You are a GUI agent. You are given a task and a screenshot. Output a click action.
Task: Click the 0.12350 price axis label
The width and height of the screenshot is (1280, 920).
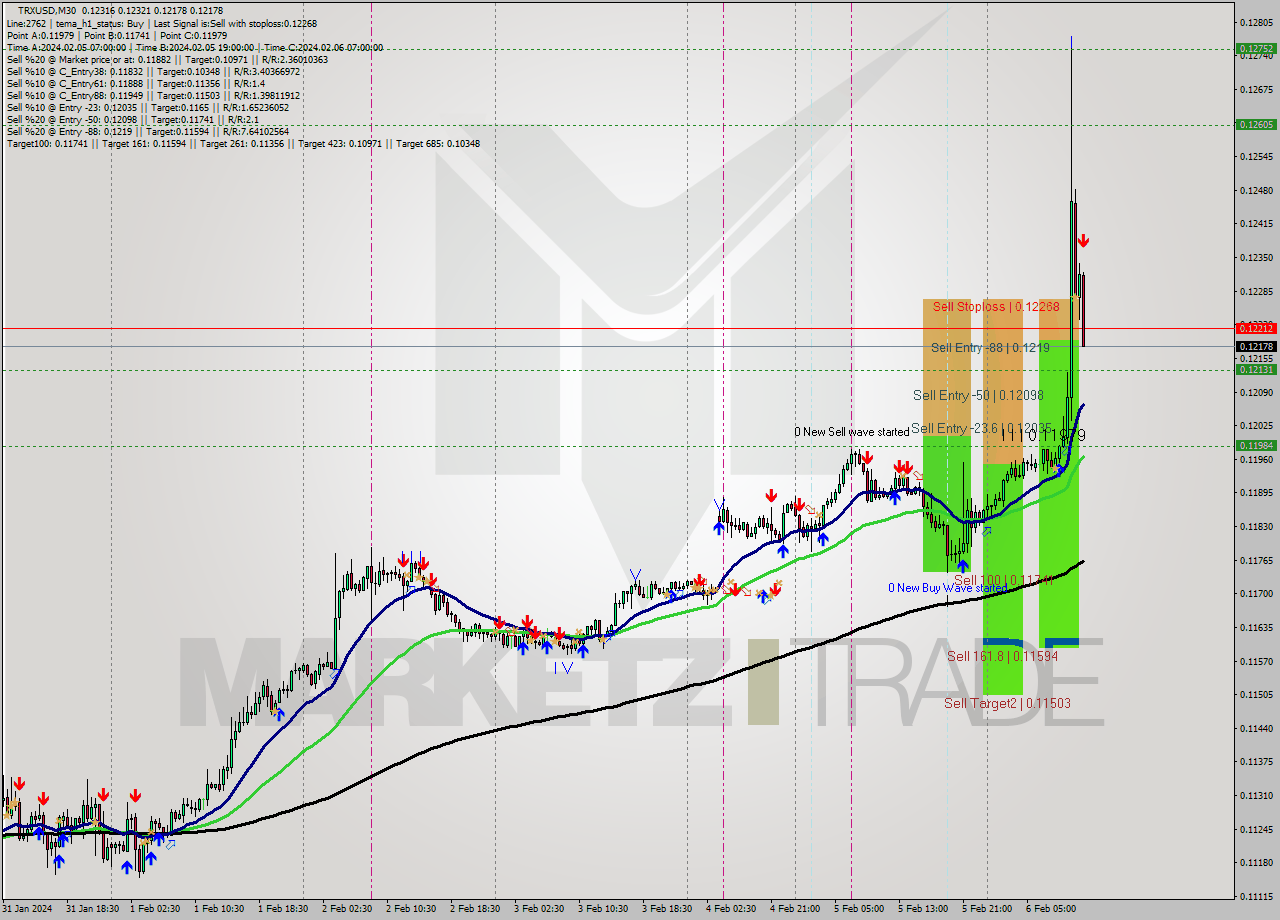tap(1256, 257)
